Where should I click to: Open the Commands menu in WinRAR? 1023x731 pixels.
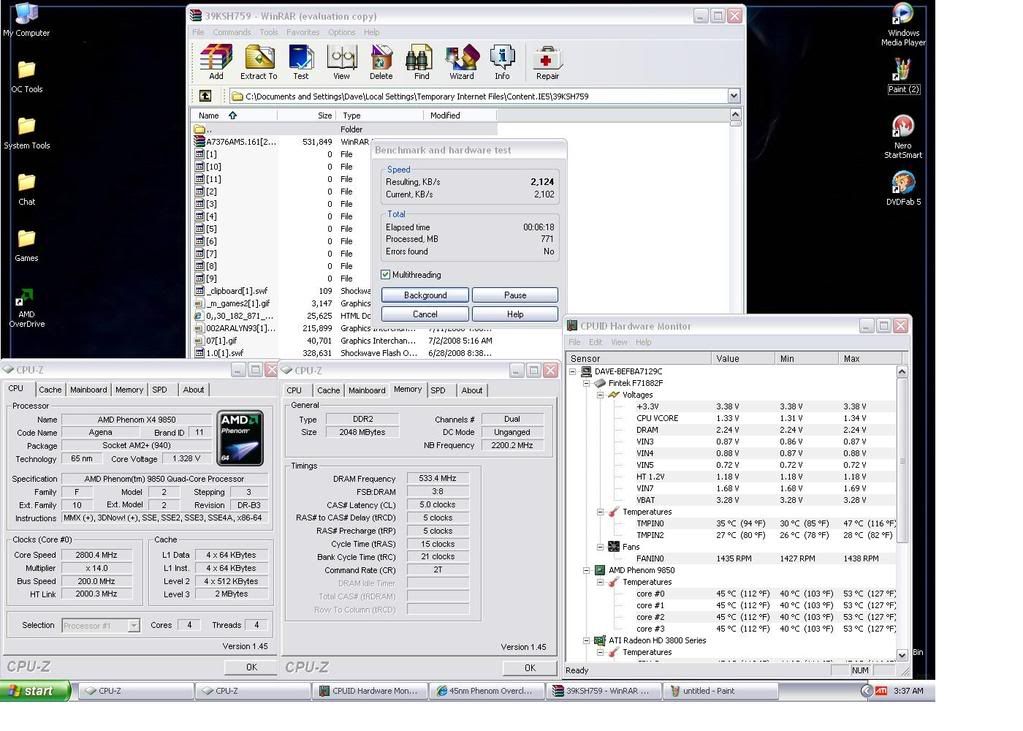click(232, 32)
